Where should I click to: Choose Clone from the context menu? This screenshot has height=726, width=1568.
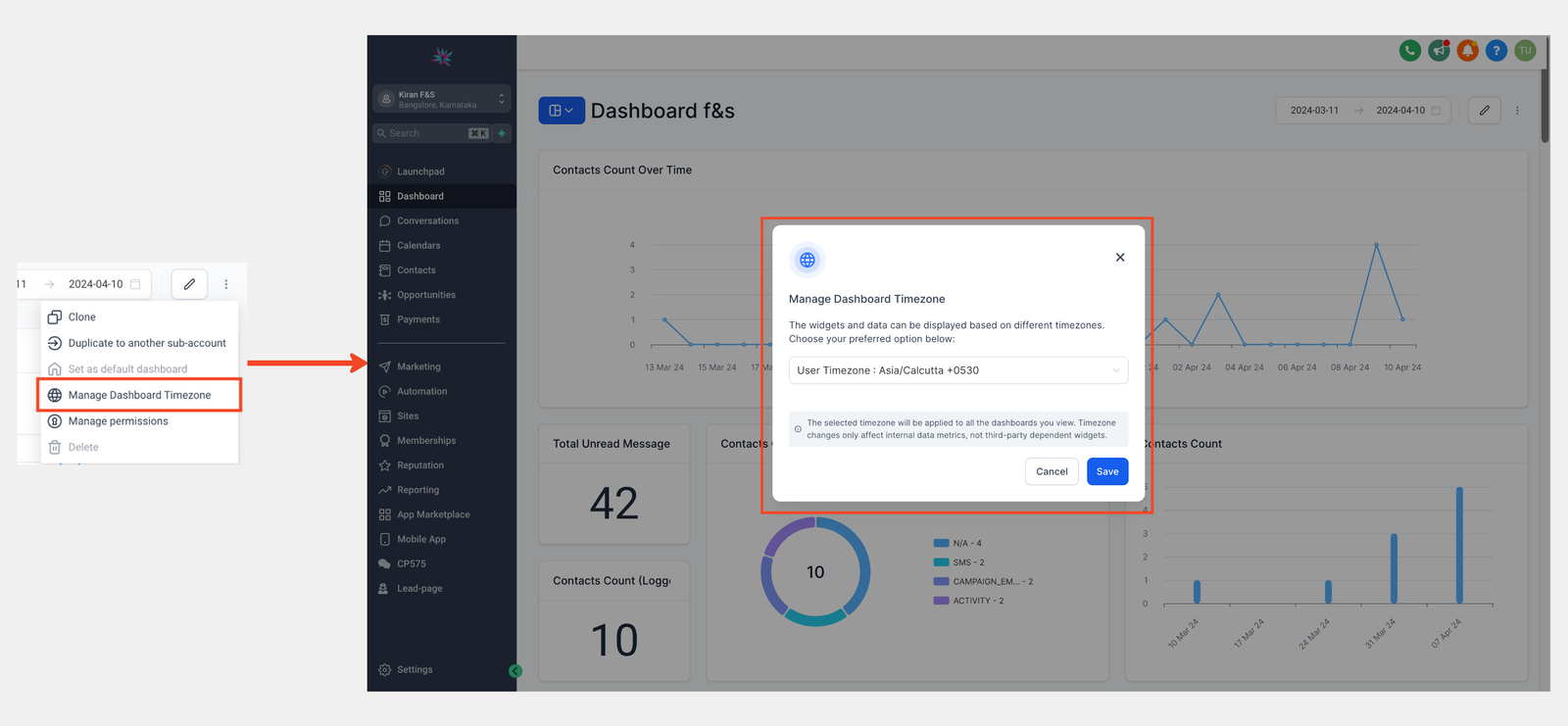point(82,317)
